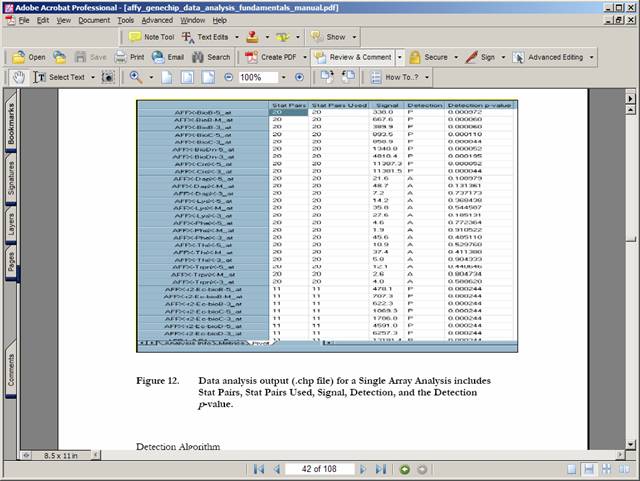The width and height of the screenshot is (640, 481).
Task: Click the minus zoom out button
Action: (229, 77)
